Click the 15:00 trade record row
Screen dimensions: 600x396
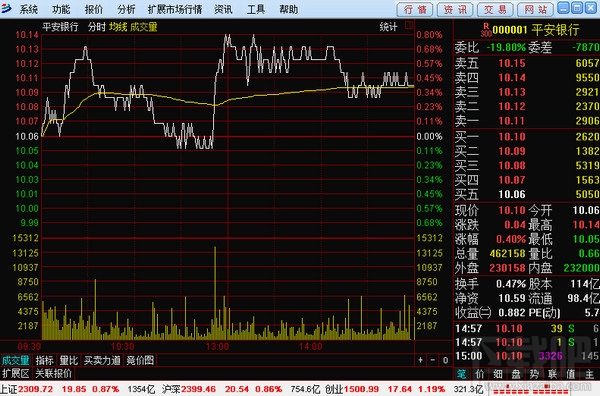click(x=527, y=356)
